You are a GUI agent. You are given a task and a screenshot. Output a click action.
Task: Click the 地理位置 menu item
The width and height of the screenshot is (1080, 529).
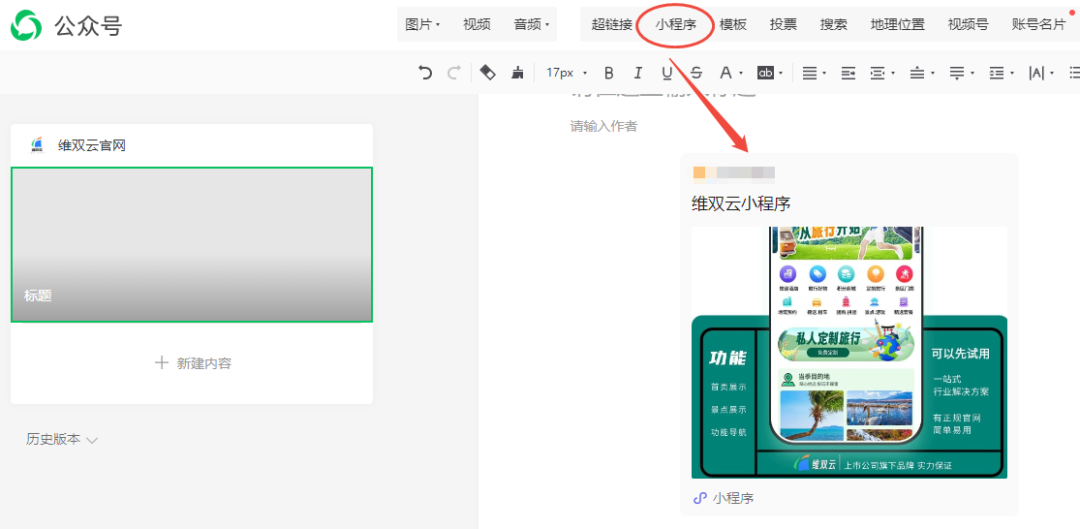pos(897,25)
